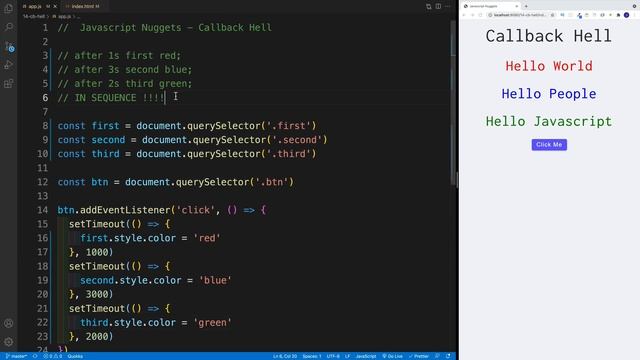Click the 'green' string on line 22
This screenshot has width=640, height=360.
tap(212, 322)
